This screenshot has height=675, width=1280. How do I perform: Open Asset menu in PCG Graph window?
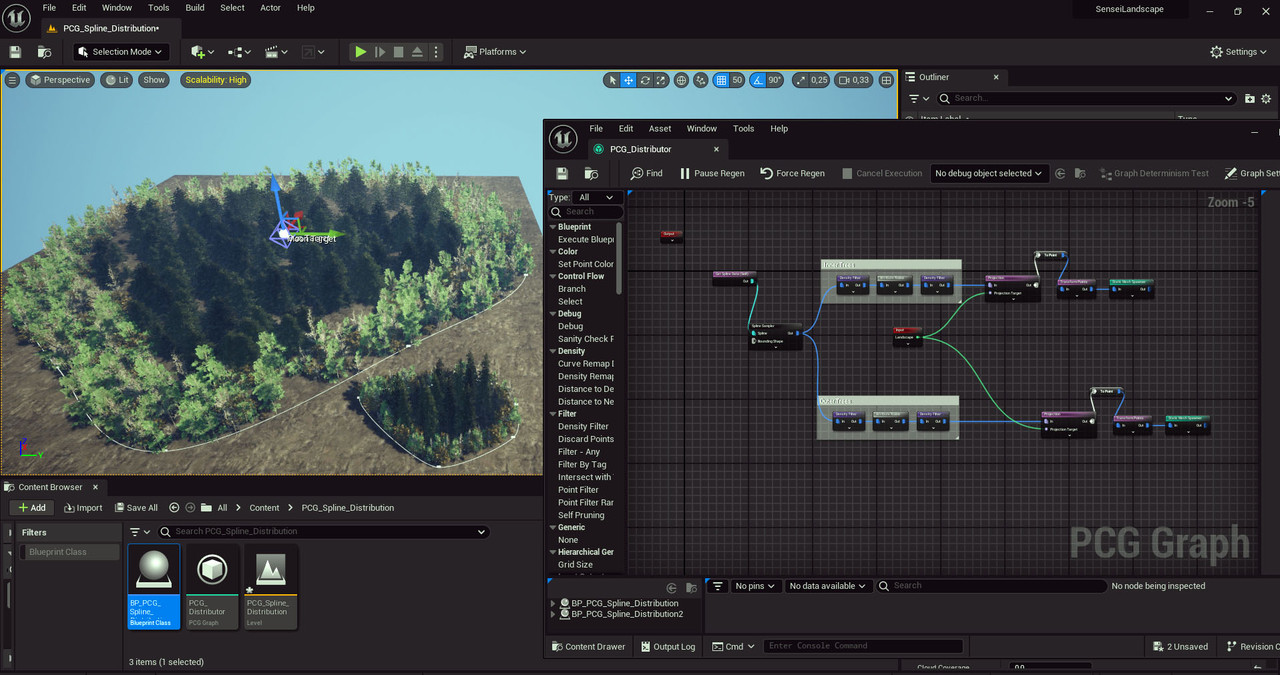click(x=660, y=129)
